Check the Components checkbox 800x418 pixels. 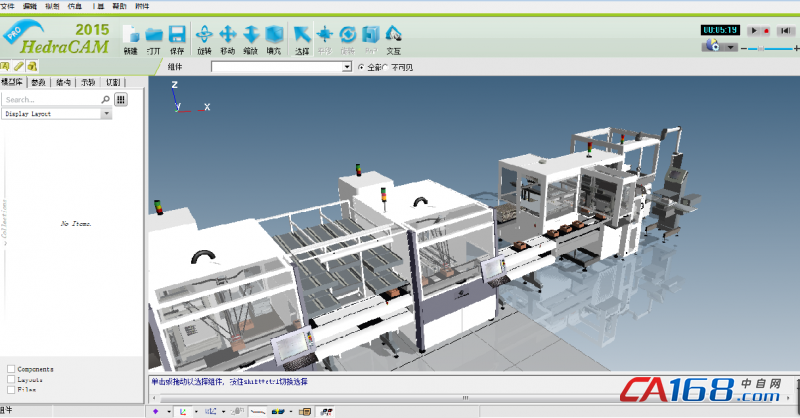11,369
